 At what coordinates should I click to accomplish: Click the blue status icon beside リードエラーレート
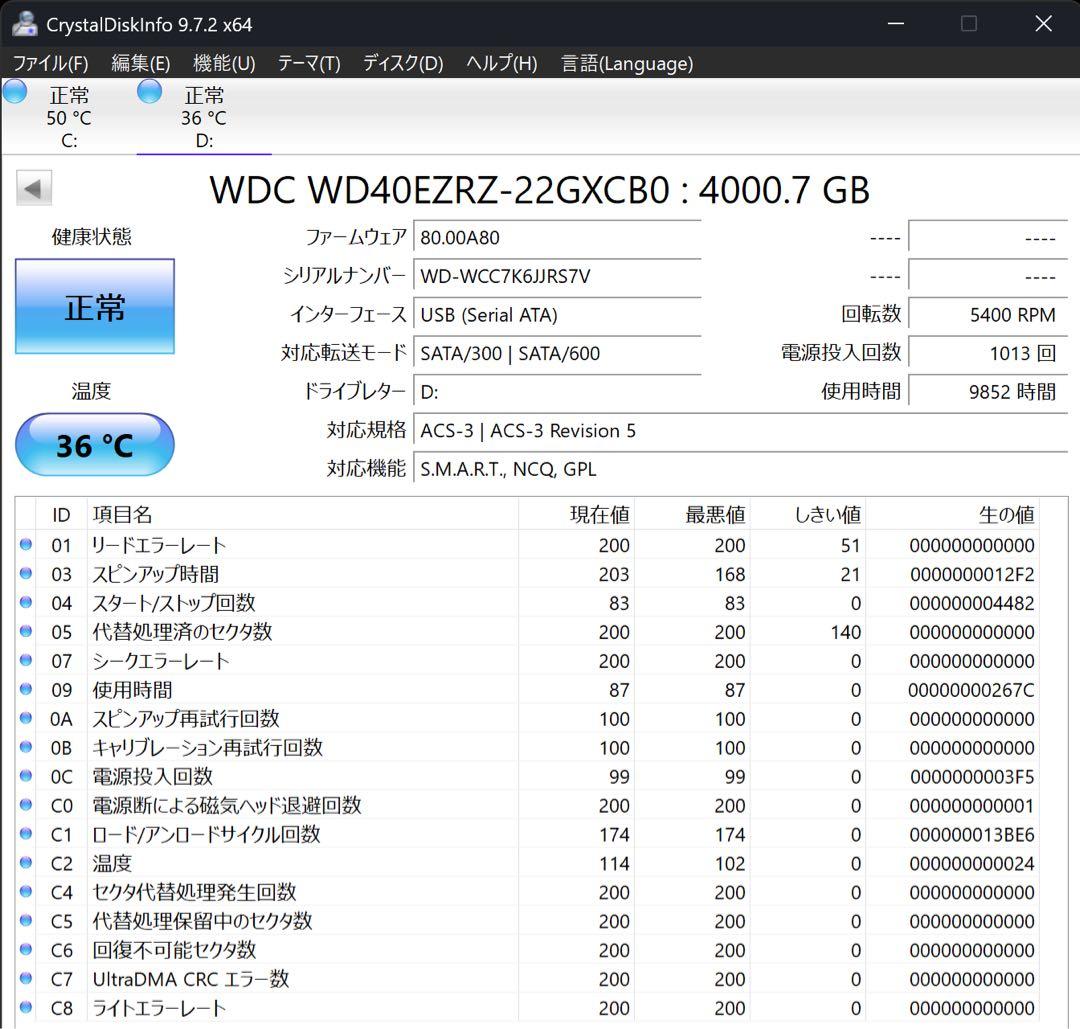pyautogui.click(x=26, y=545)
